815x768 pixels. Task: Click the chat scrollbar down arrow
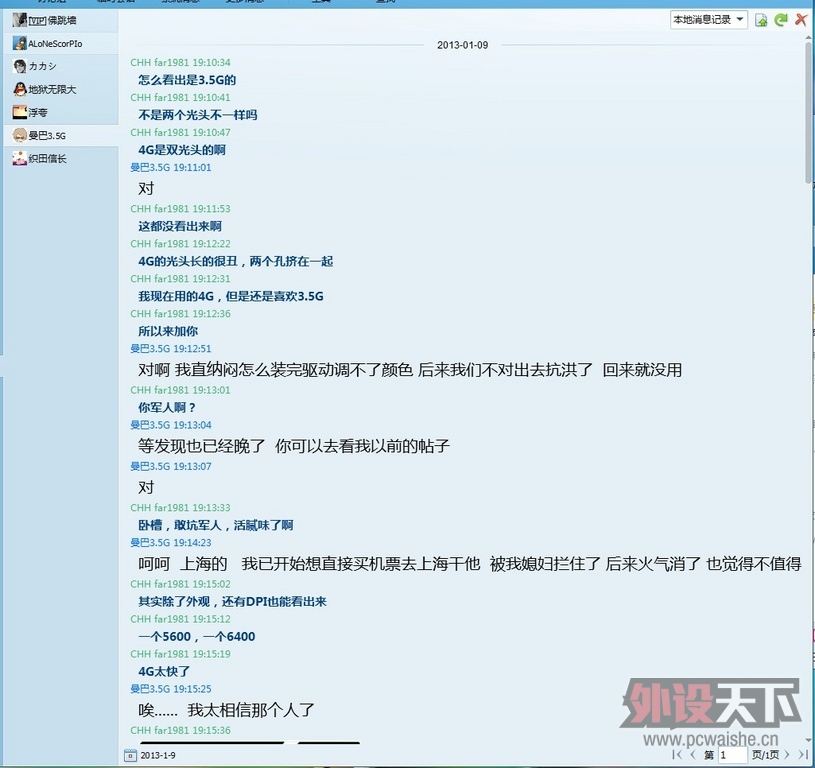[x=809, y=739]
